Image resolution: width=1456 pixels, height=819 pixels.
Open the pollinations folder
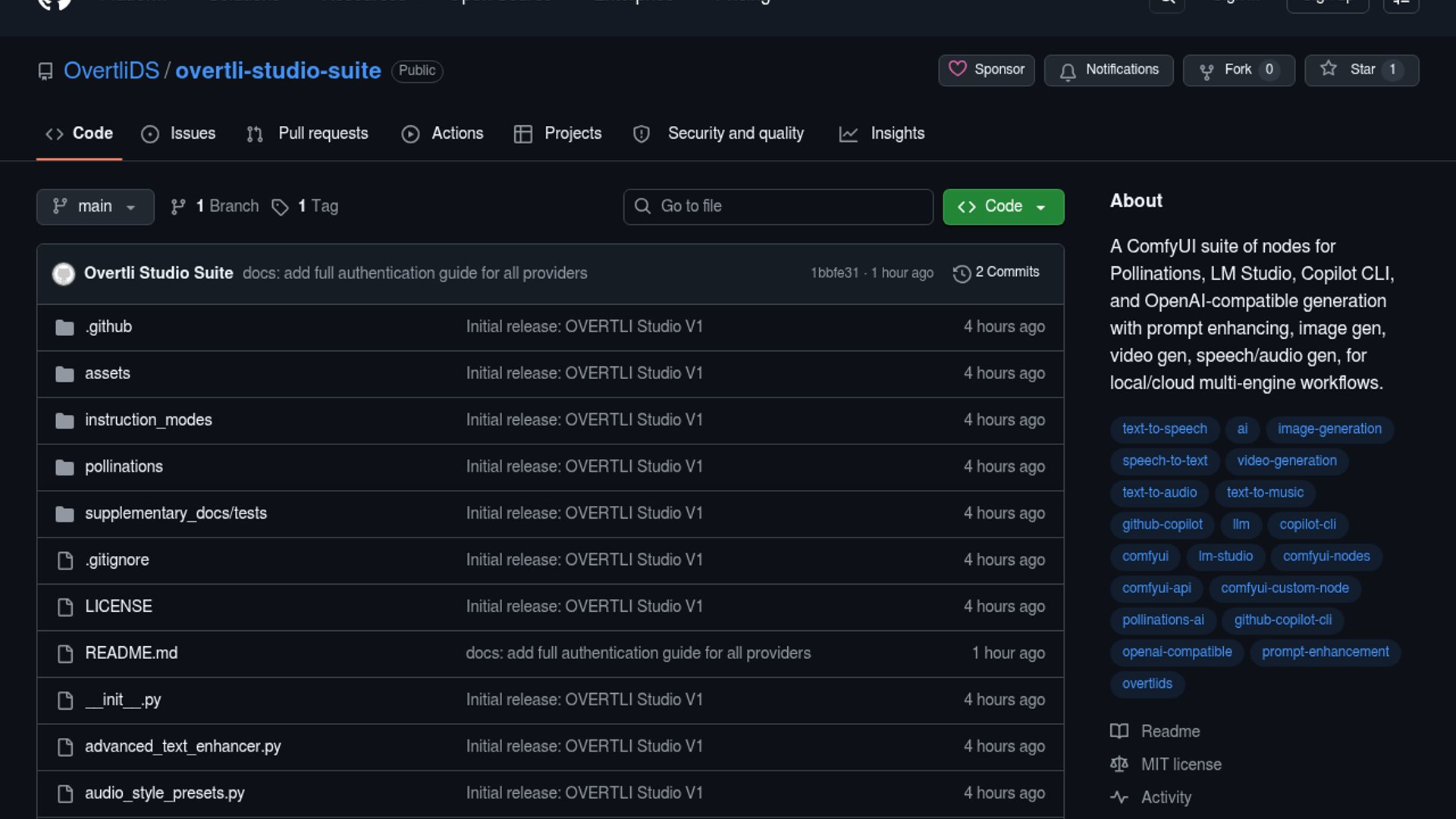[x=124, y=466]
